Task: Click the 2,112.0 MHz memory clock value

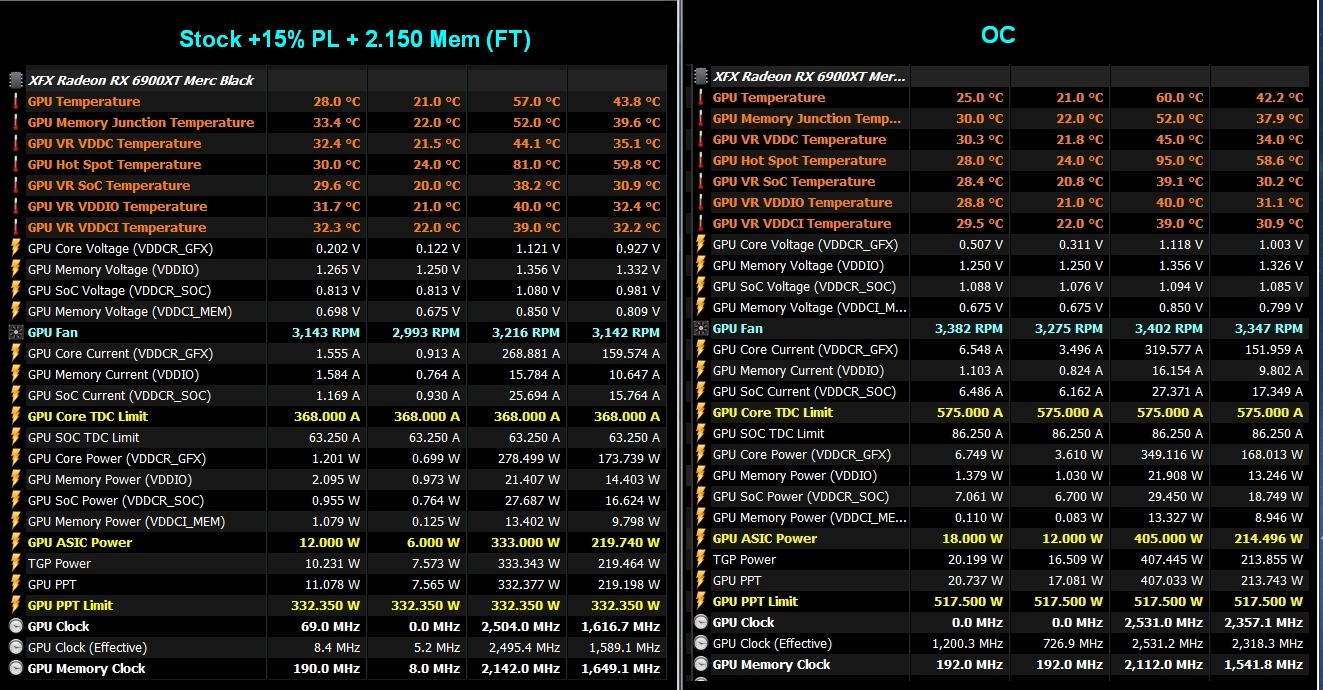Action: coord(1166,664)
